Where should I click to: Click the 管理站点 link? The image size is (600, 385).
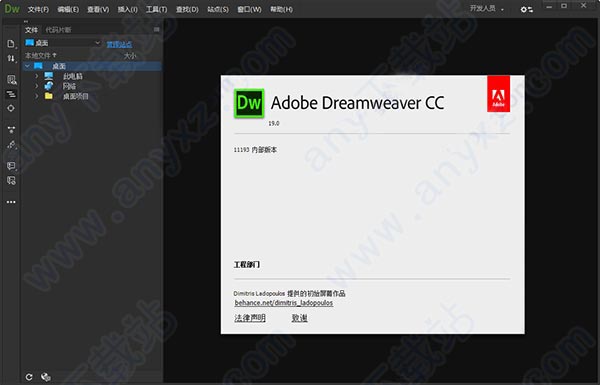tap(119, 44)
